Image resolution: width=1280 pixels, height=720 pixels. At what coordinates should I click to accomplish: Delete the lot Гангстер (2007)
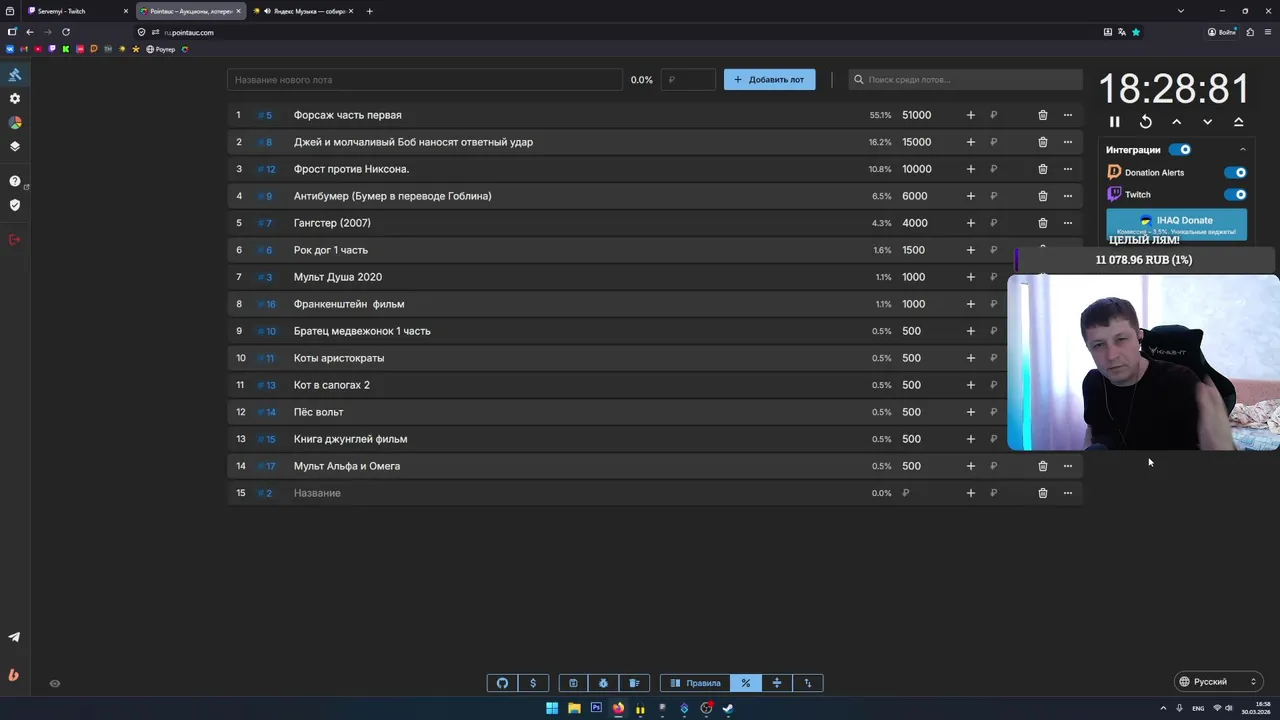(x=1042, y=223)
